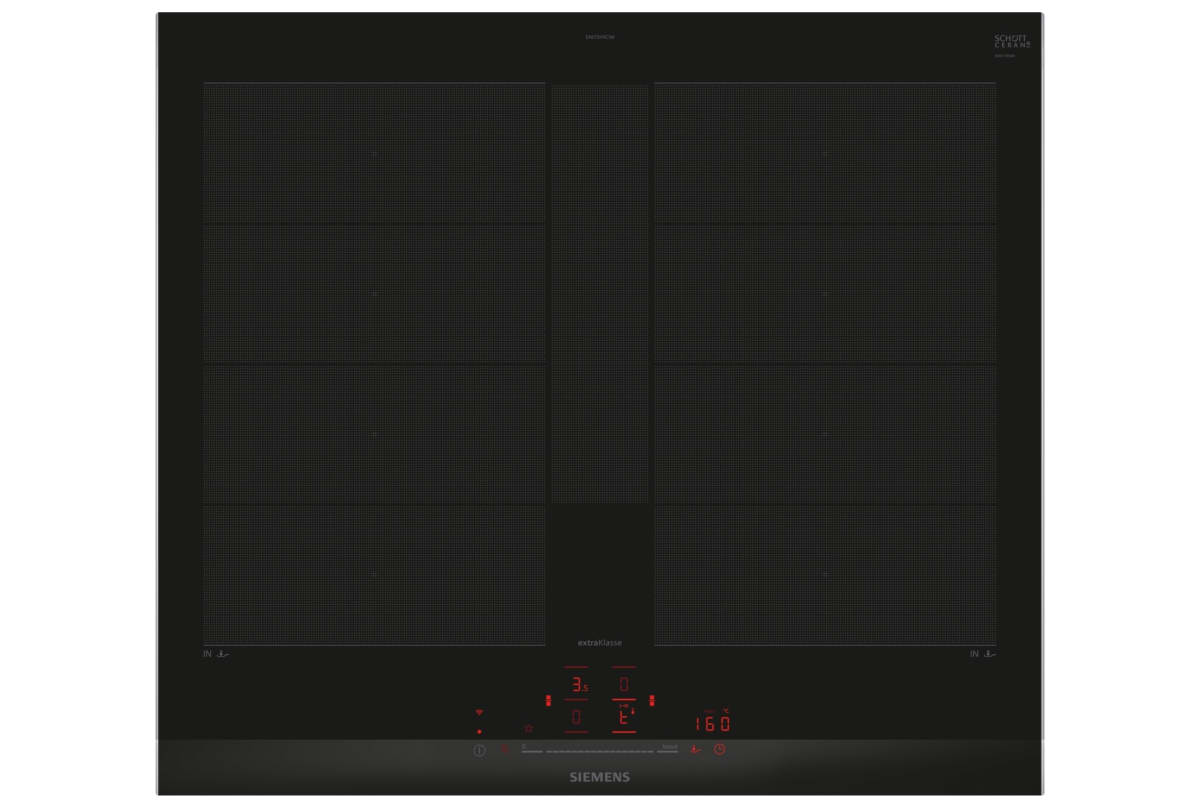This screenshot has height=808, width=1200.
Task: Tap the 160 temperature display
Action: click(713, 722)
